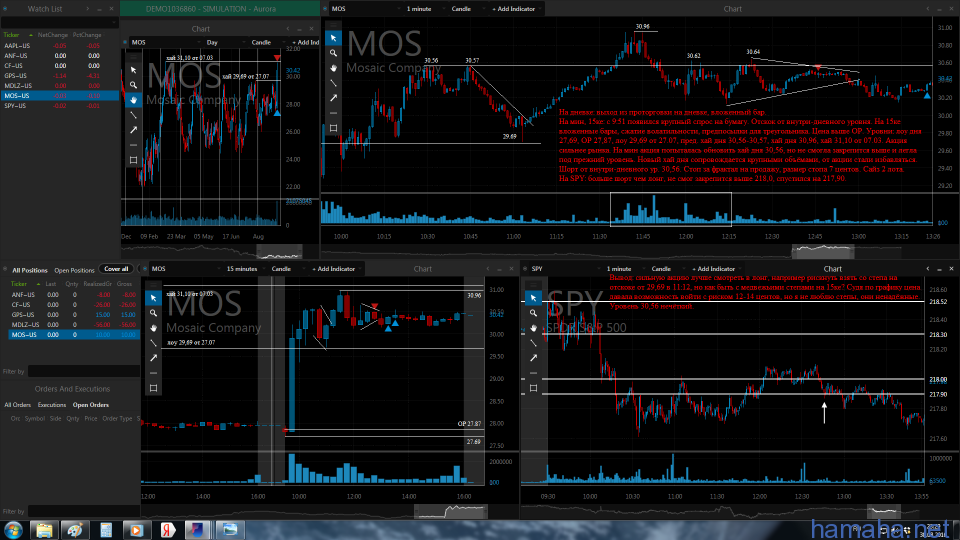The height and width of the screenshot is (540, 960).
Task: Click navigator slider under MOS 1 minute chart
Action: 823,250
